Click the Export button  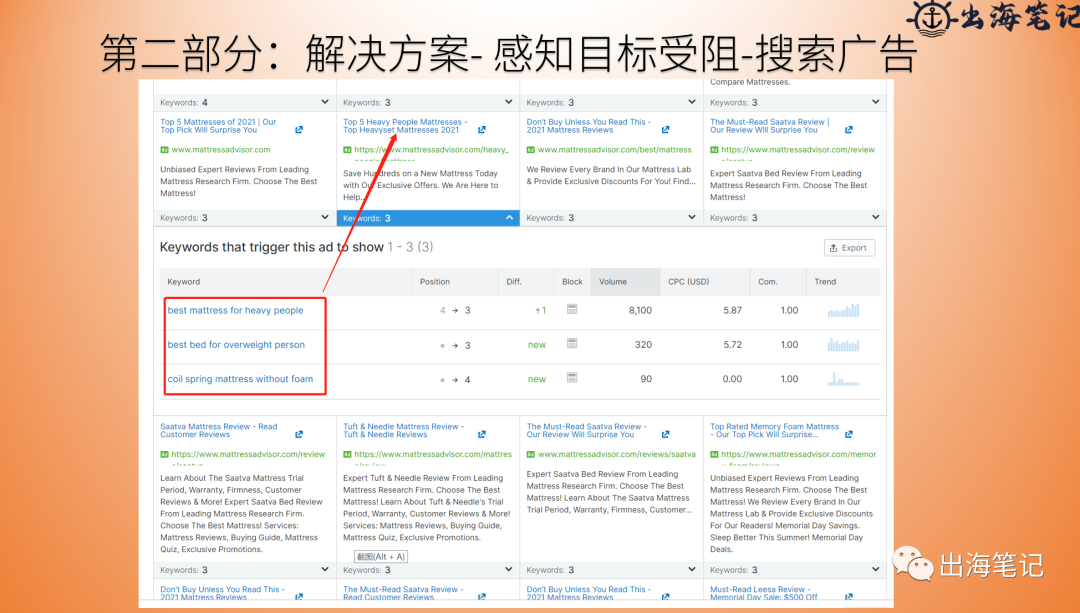(850, 248)
